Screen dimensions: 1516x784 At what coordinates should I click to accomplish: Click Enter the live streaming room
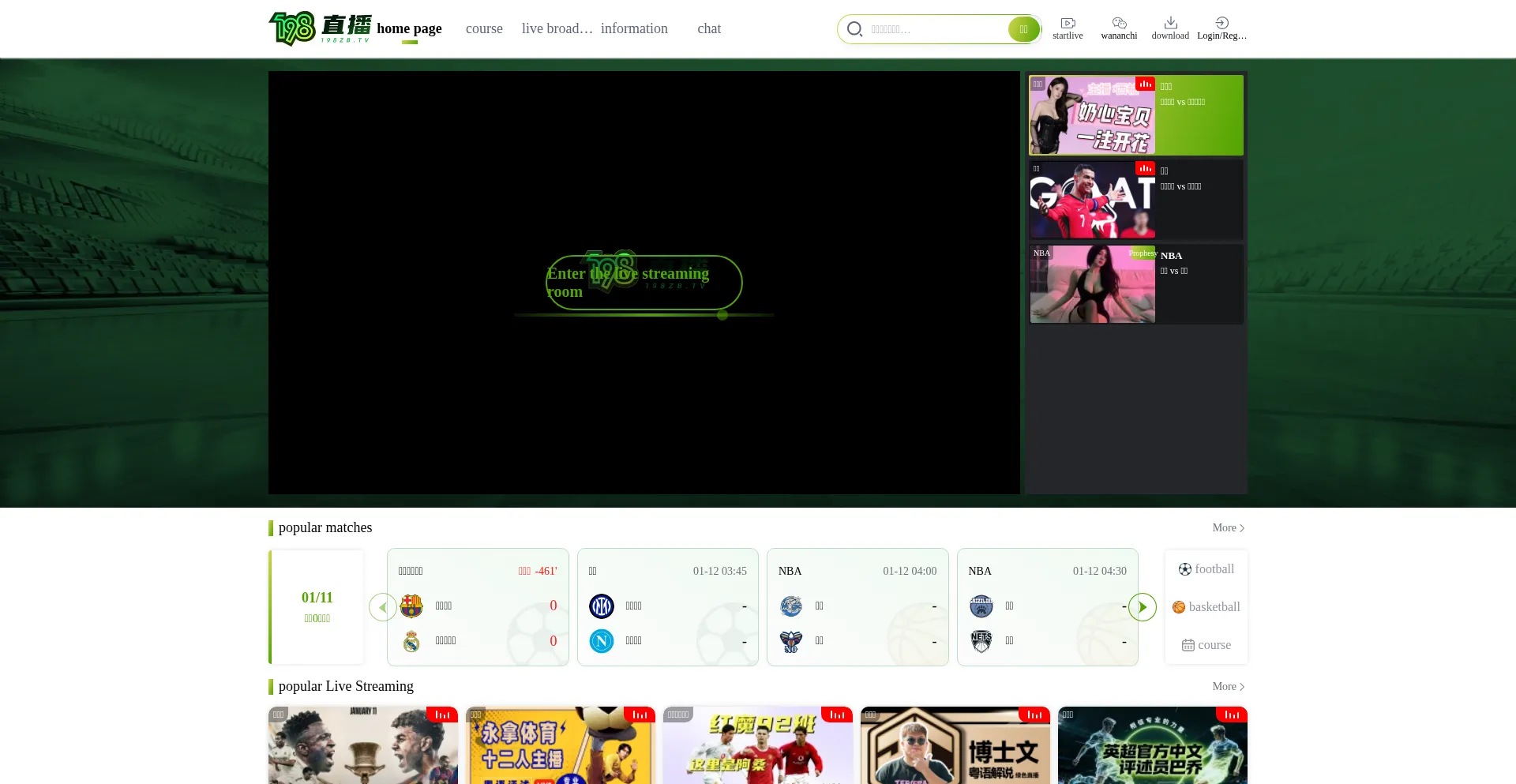644,283
